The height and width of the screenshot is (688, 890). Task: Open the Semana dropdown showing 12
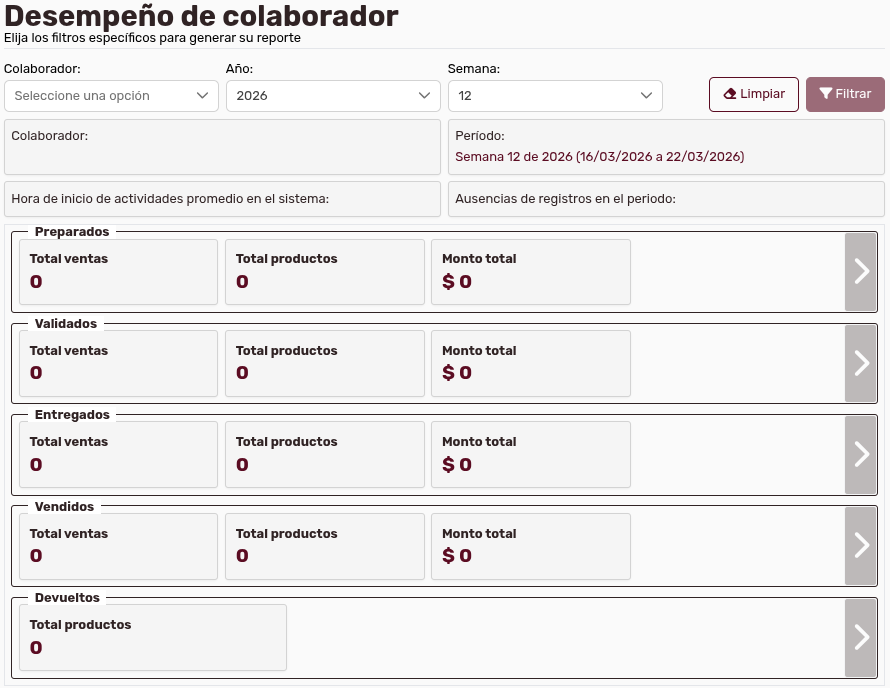tap(555, 96)
